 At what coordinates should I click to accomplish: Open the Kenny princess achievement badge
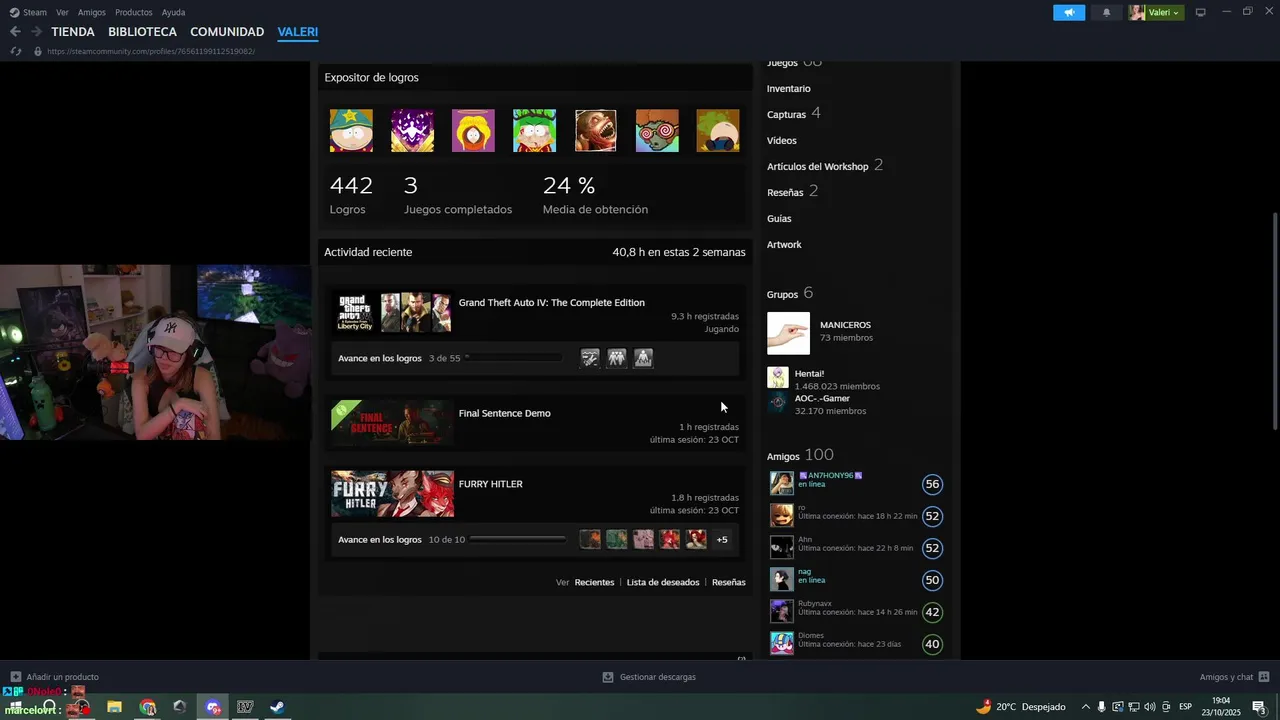point(473,131)
